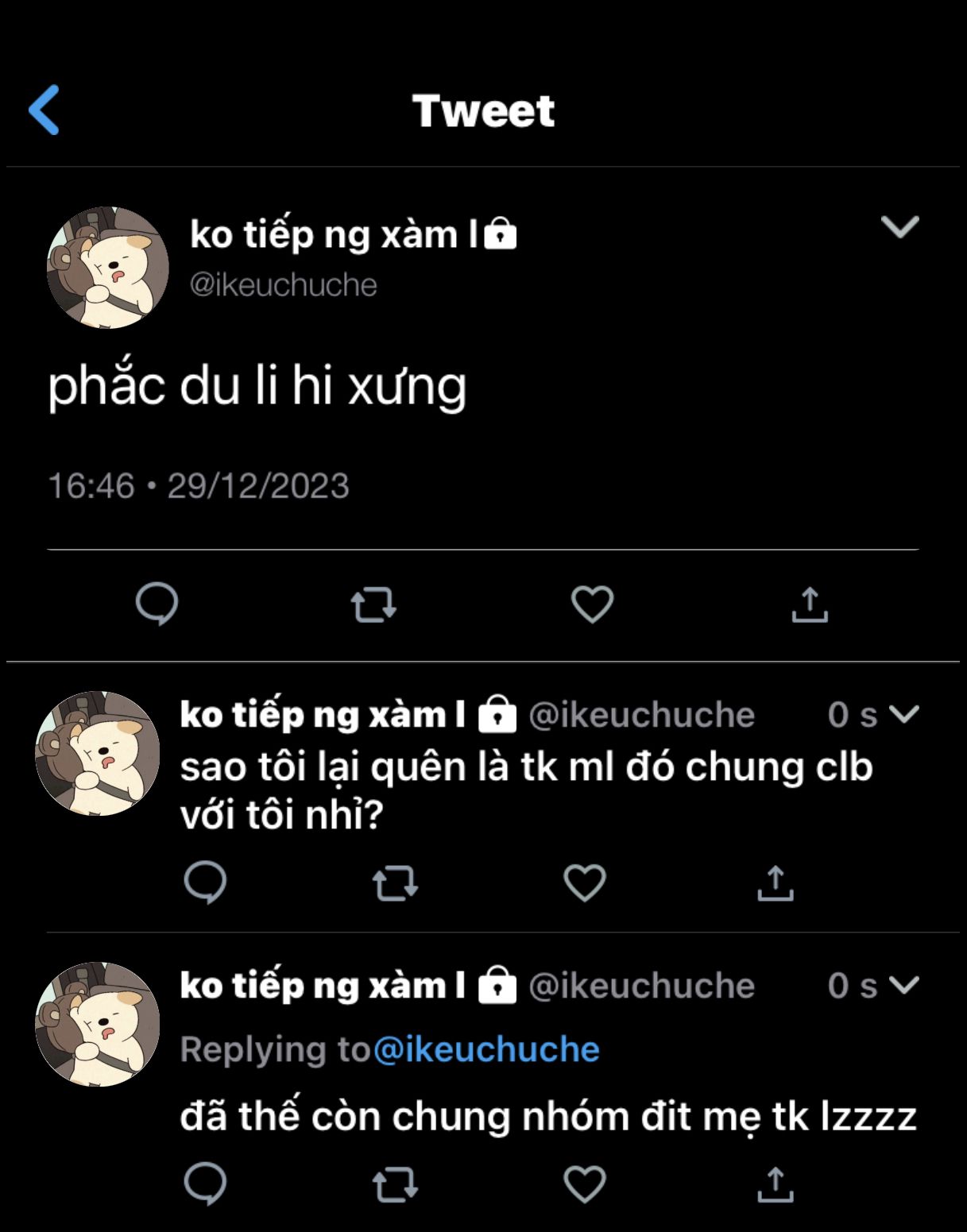The width and height of the screenshot is (967, 1232).
Task: Retweet the 'đã thế còn chung nhóm' tweet
Action: point(395,1185)
